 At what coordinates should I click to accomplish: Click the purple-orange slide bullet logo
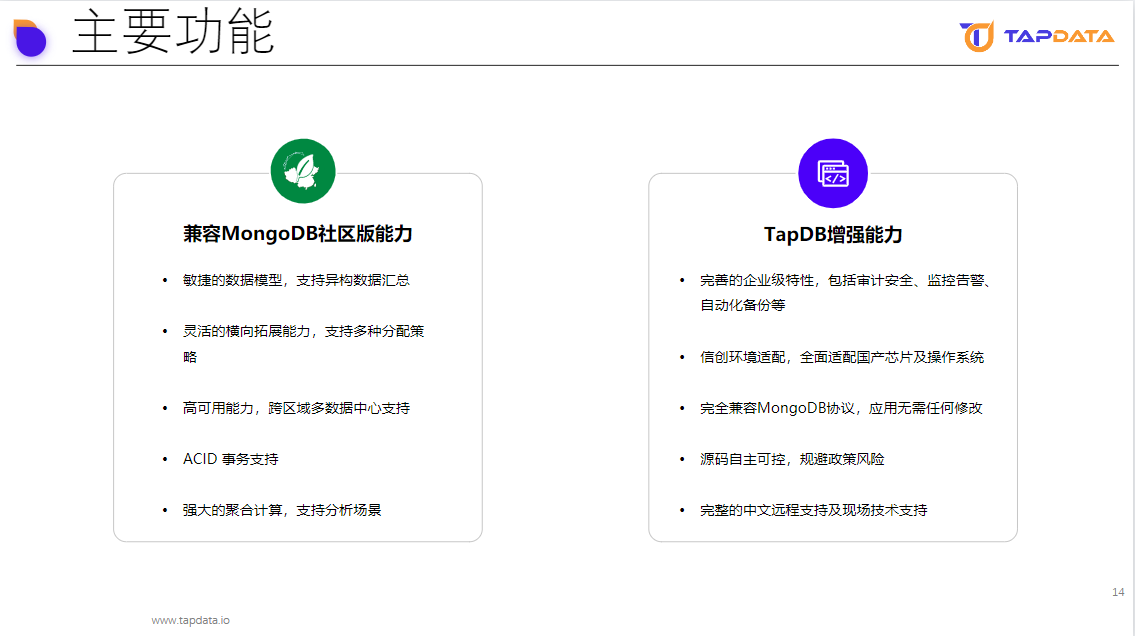(x=30, y=38)
